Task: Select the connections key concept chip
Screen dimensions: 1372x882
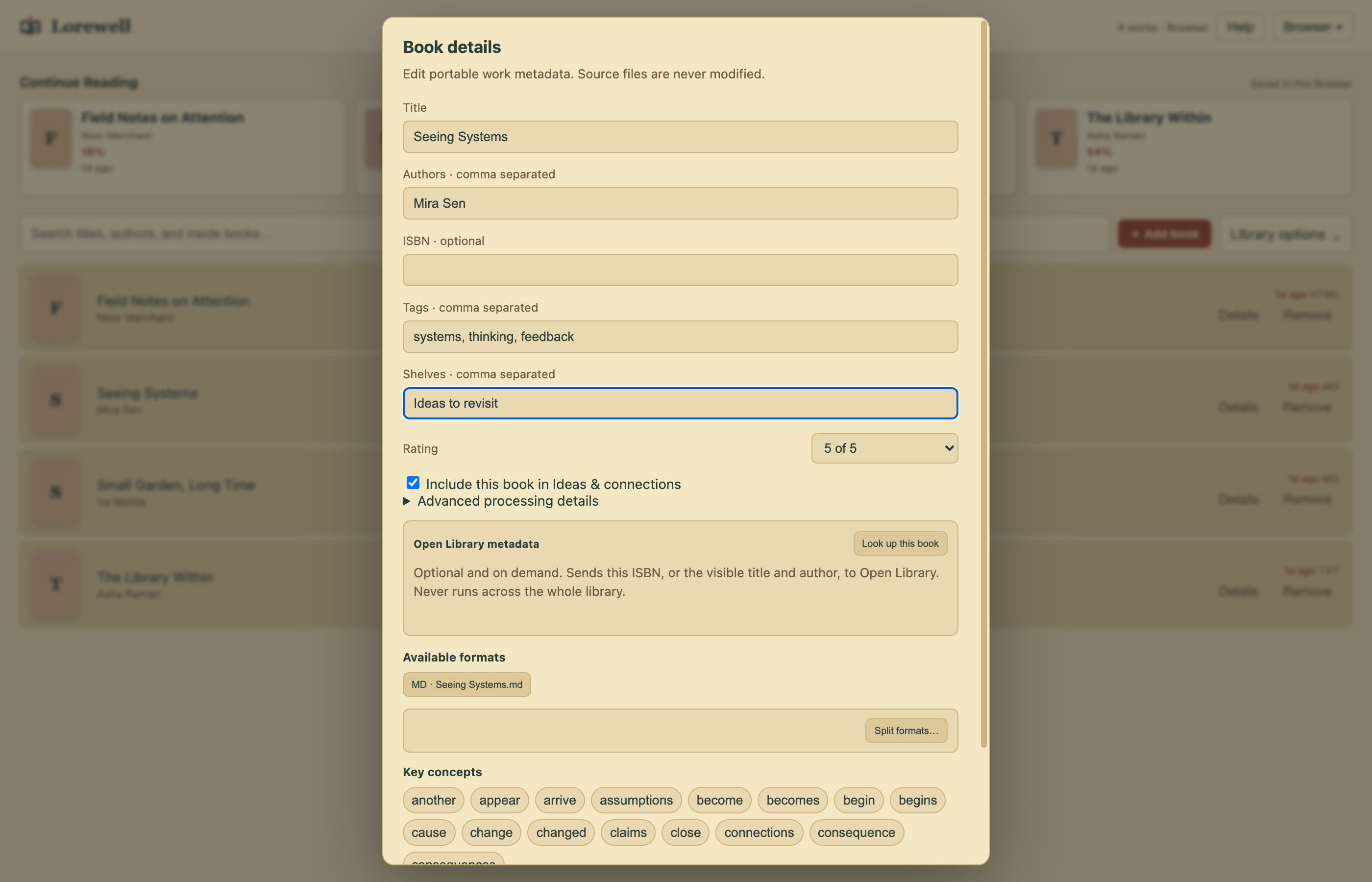Action: point(759,832)
